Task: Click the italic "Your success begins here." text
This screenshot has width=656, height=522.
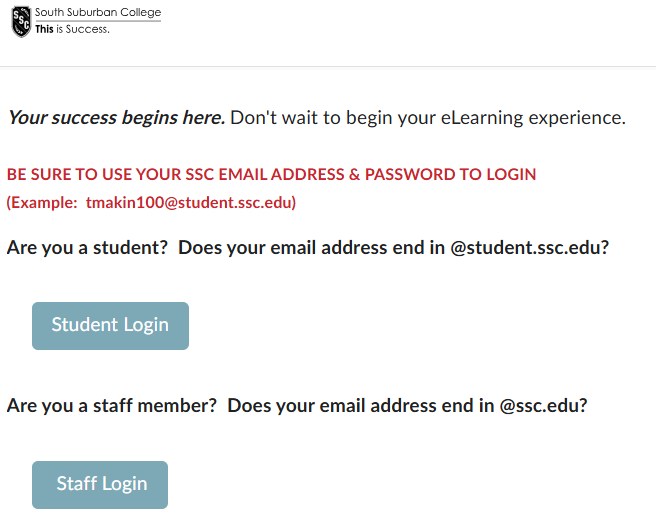Action: point(116,118)
